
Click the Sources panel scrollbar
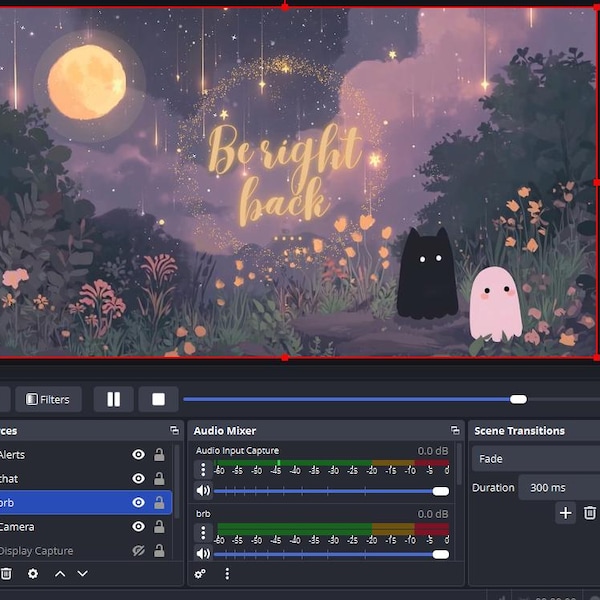177,481
